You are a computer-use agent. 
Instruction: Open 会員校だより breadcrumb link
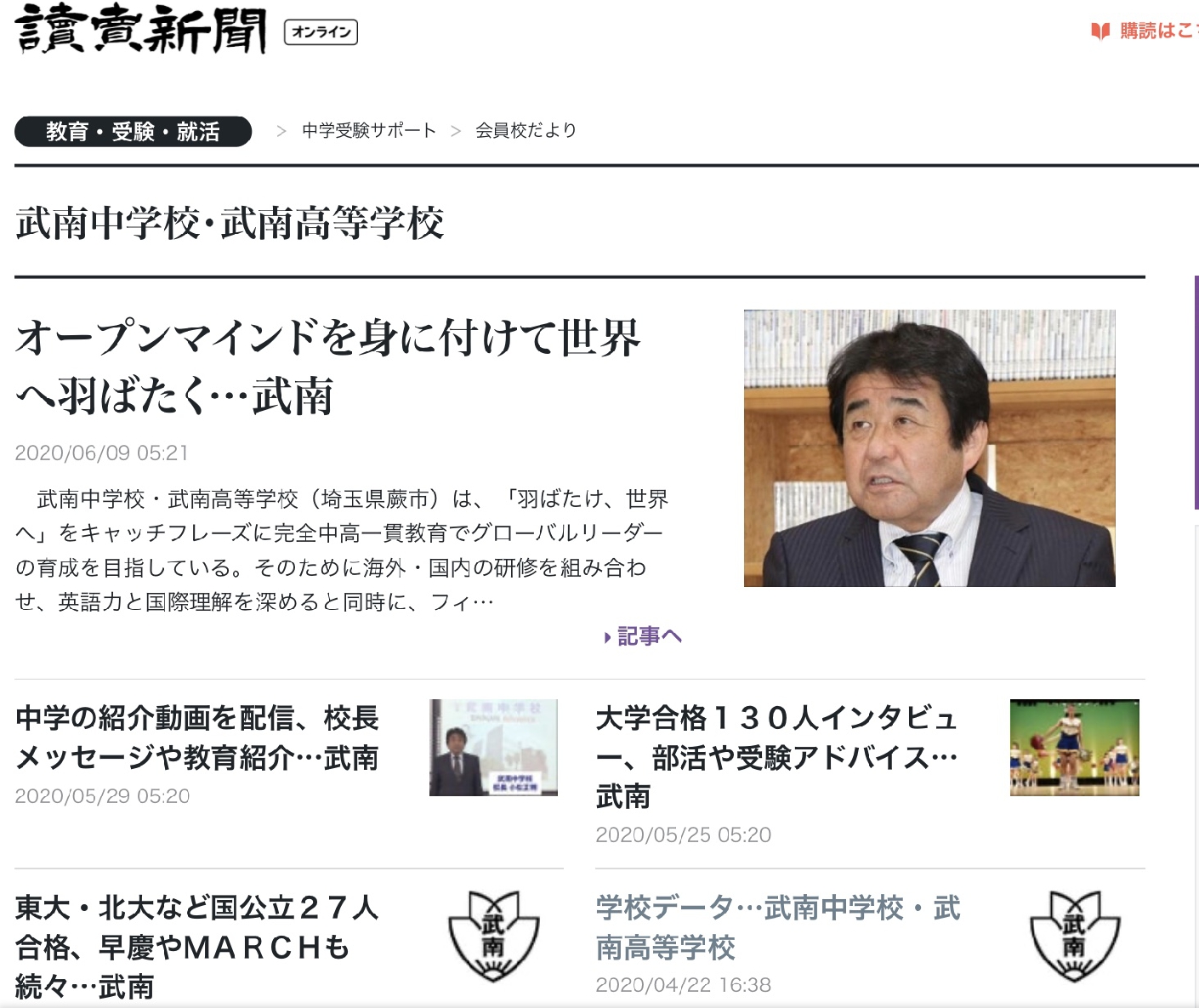click(526, 130)
